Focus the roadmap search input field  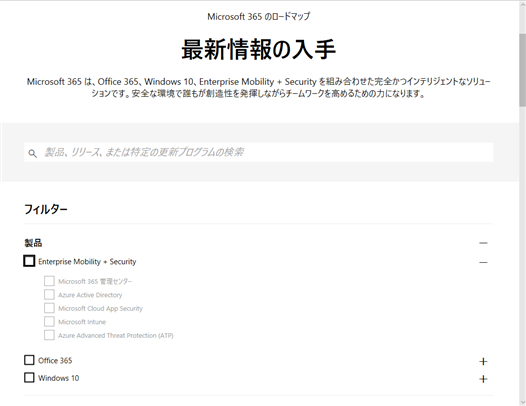(x=258, y=152)
